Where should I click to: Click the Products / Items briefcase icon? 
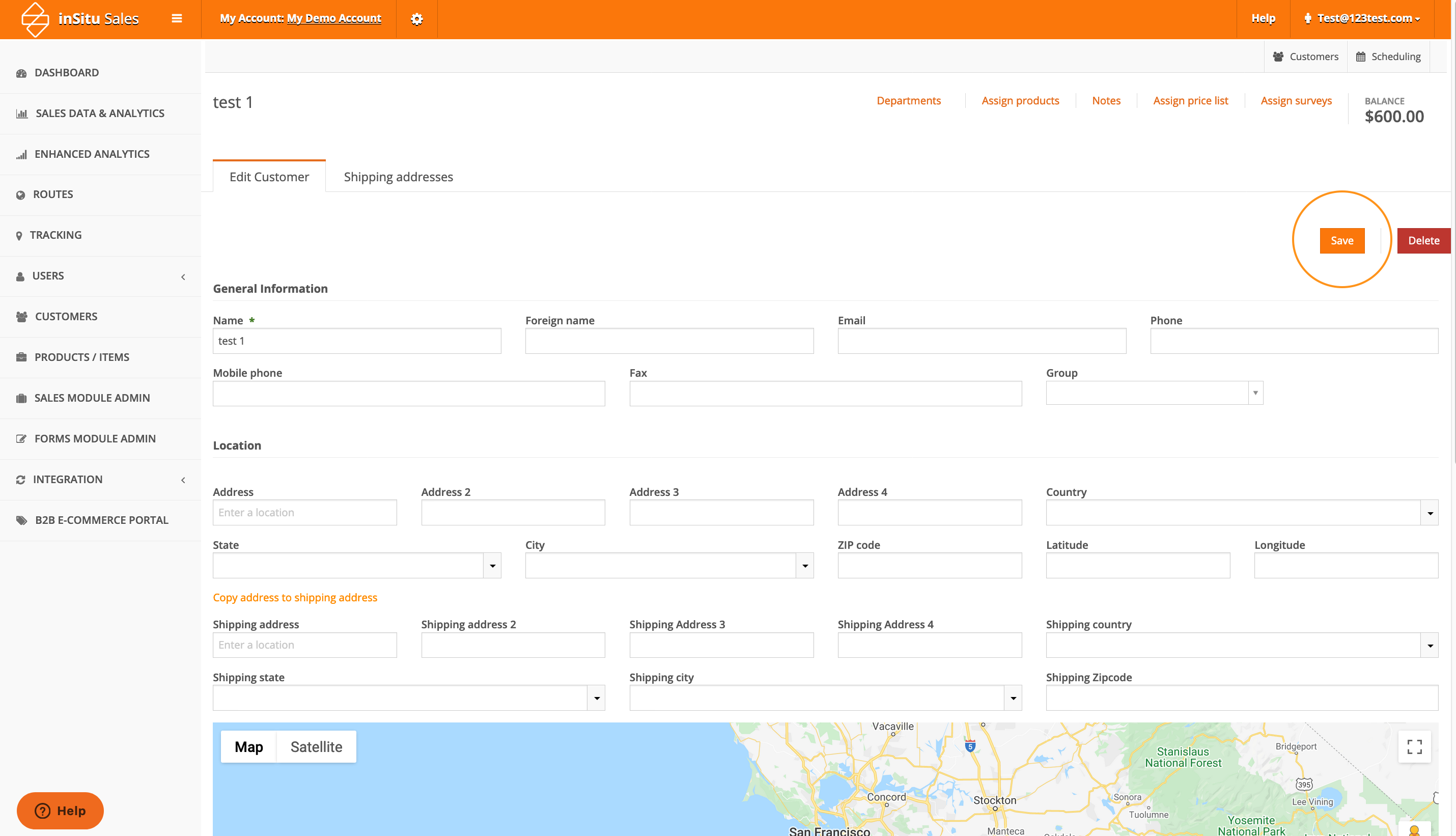click(21, 357)
